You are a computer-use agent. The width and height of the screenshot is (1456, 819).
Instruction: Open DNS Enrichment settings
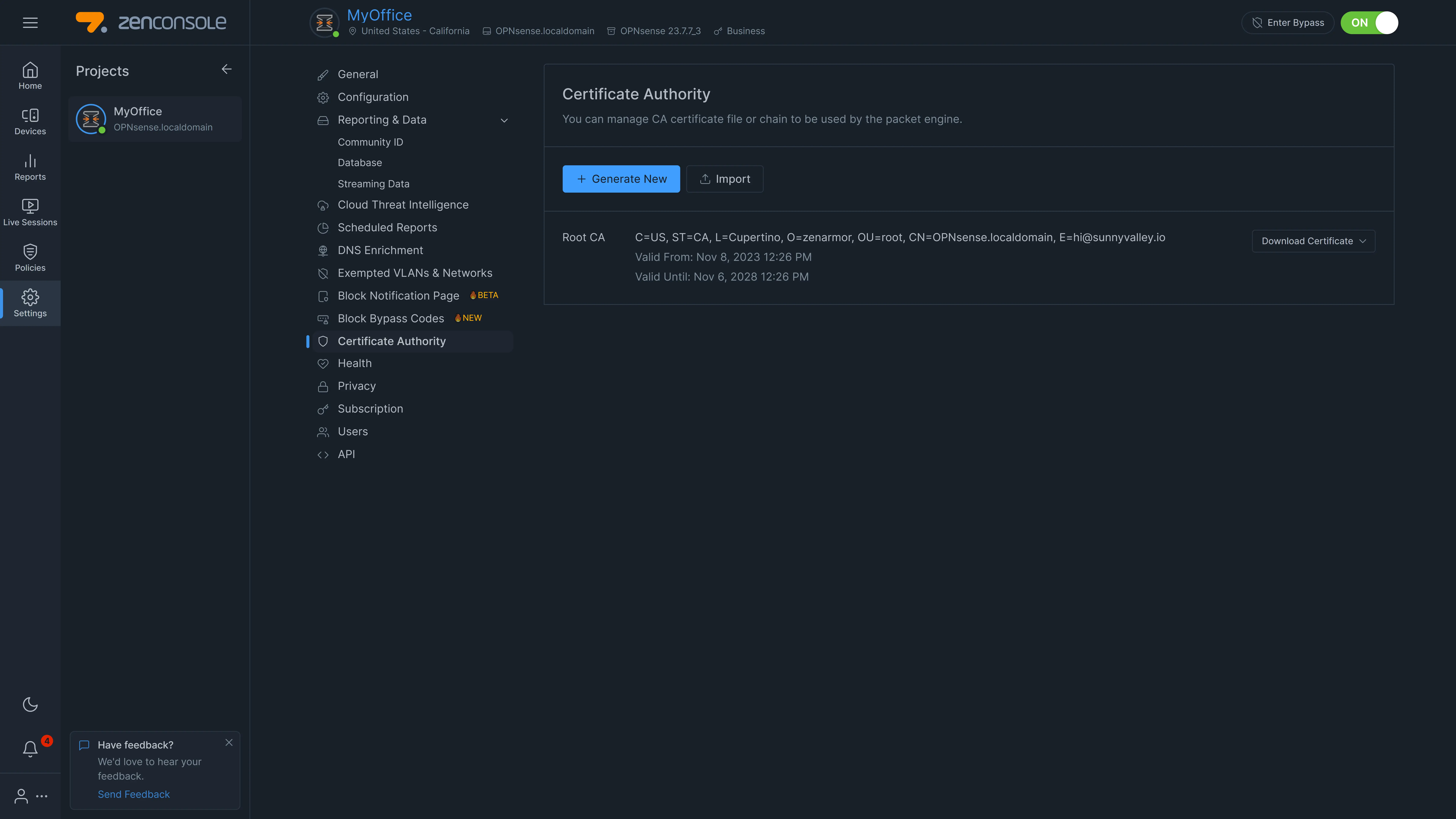tap(380, 250)
